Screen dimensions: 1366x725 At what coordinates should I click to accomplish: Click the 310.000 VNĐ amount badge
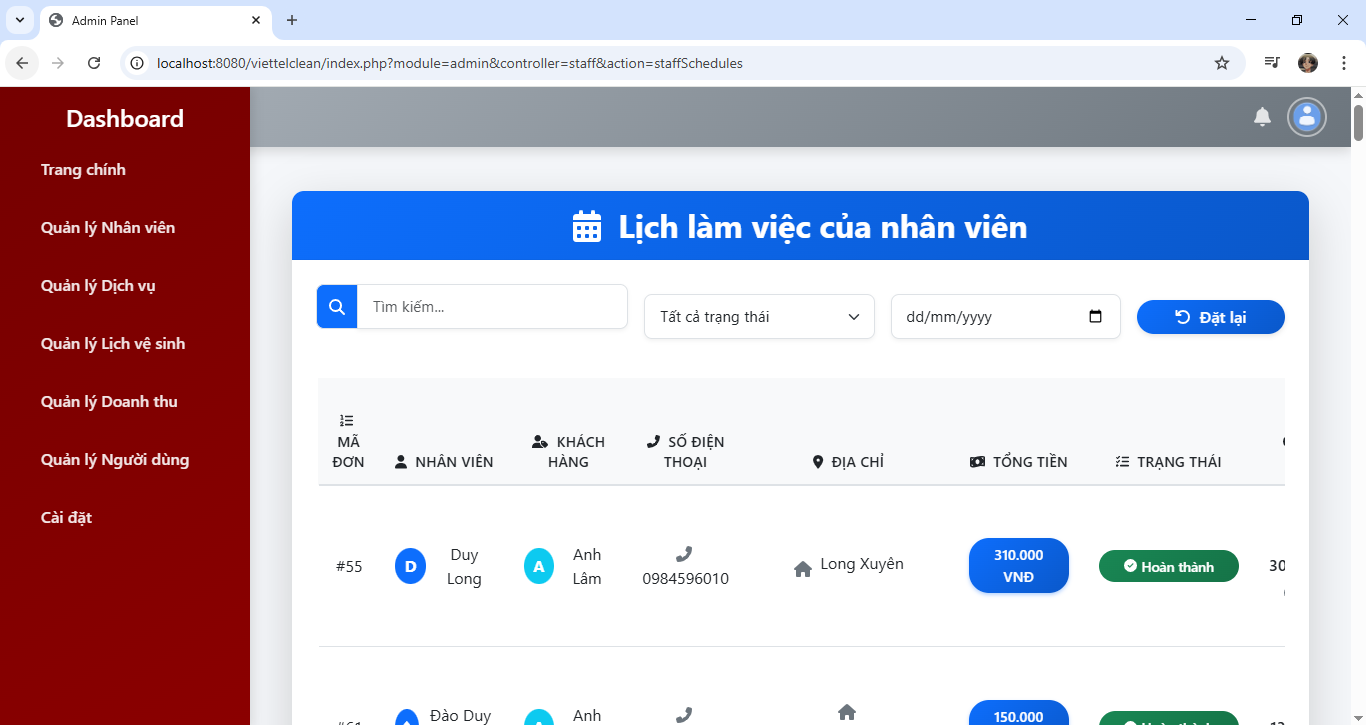click(1018, 566)
